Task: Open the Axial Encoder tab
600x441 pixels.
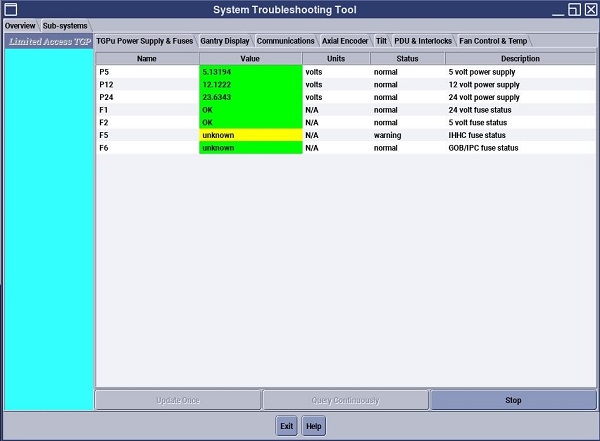Action: (x=345, y=41)
